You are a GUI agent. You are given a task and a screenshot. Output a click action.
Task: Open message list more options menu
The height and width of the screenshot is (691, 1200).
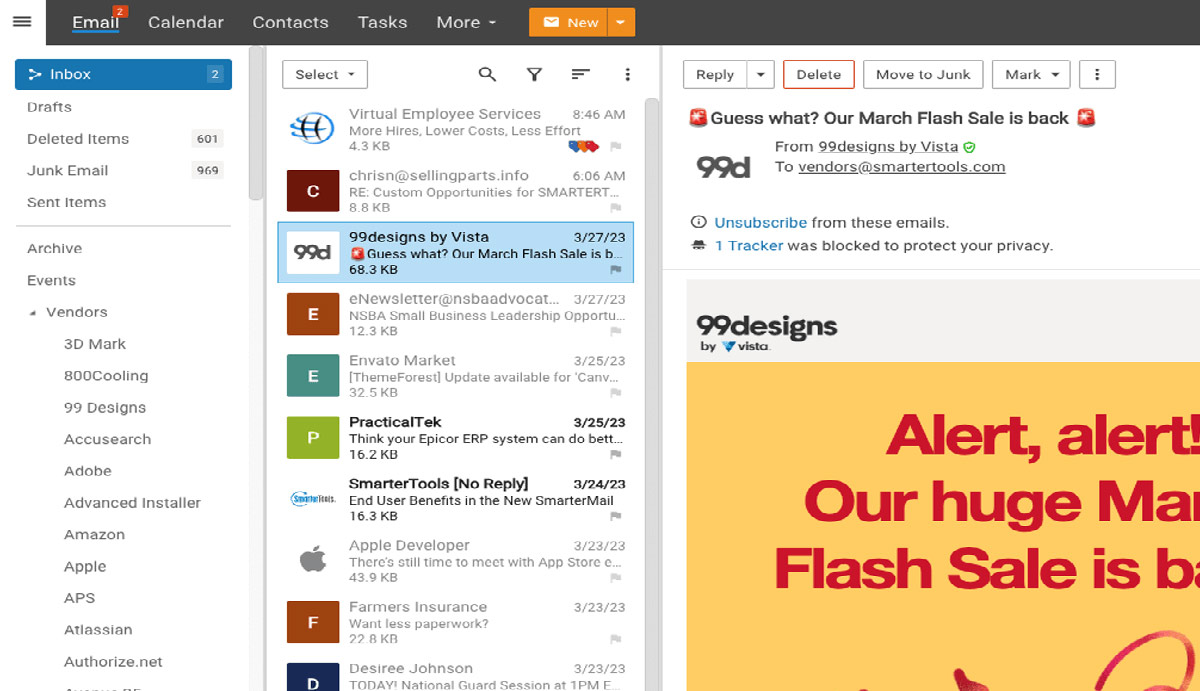point(627,74)
